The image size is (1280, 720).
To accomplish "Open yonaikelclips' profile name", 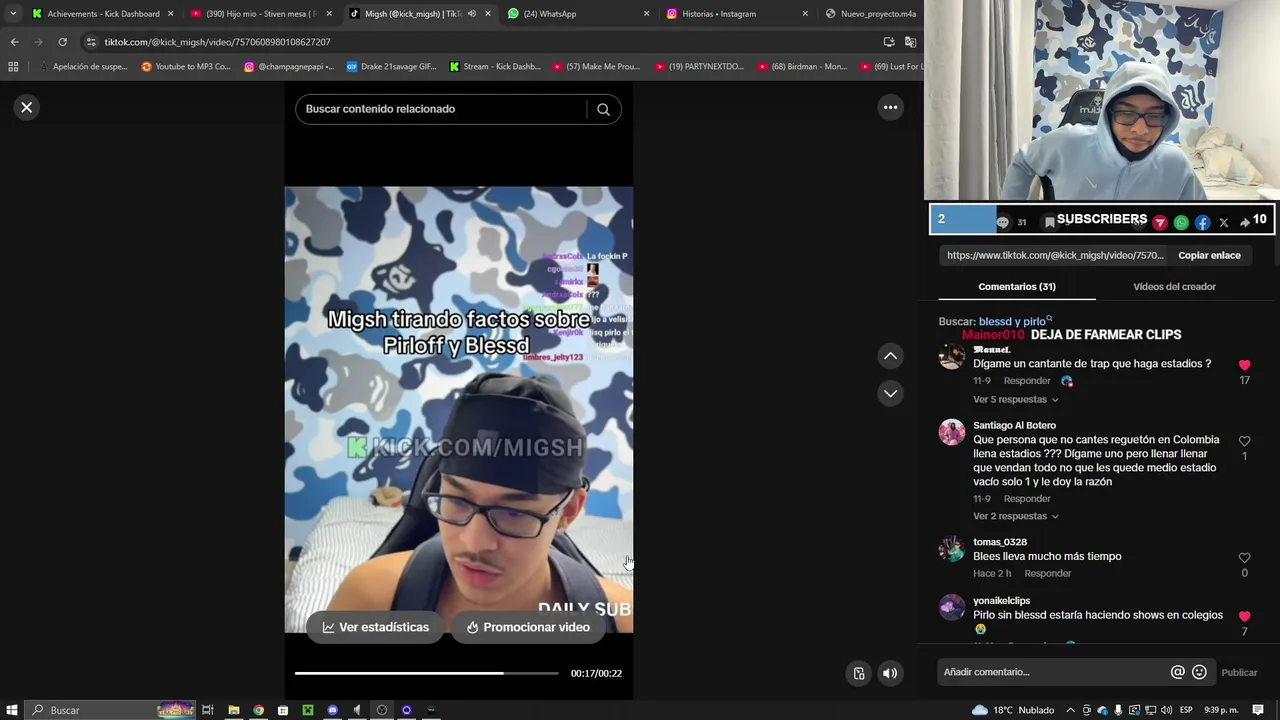I will pyautogui.click(x=1001, y=601).
